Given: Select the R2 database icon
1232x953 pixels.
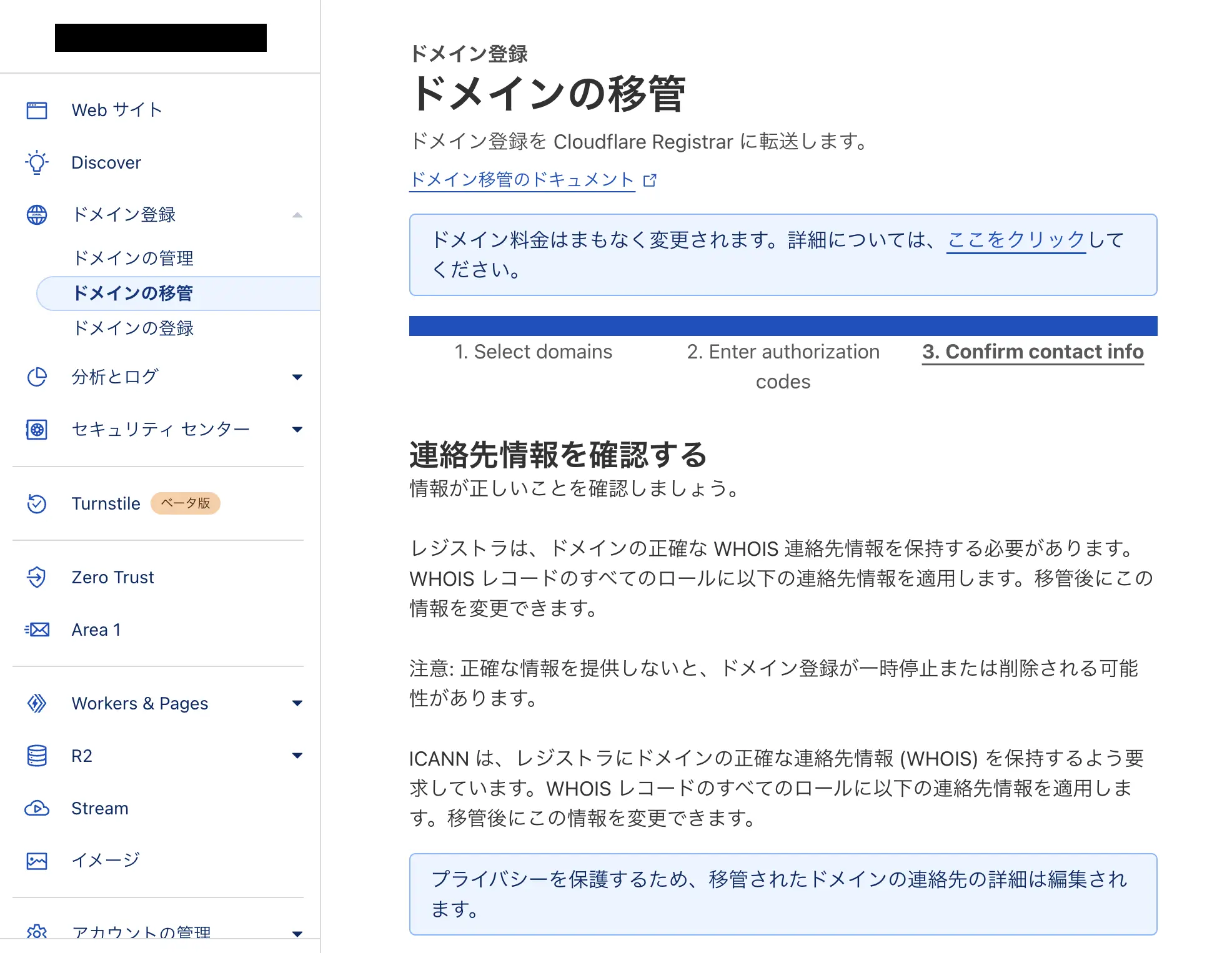Looking at the screenshot, I should coord(37,756).
